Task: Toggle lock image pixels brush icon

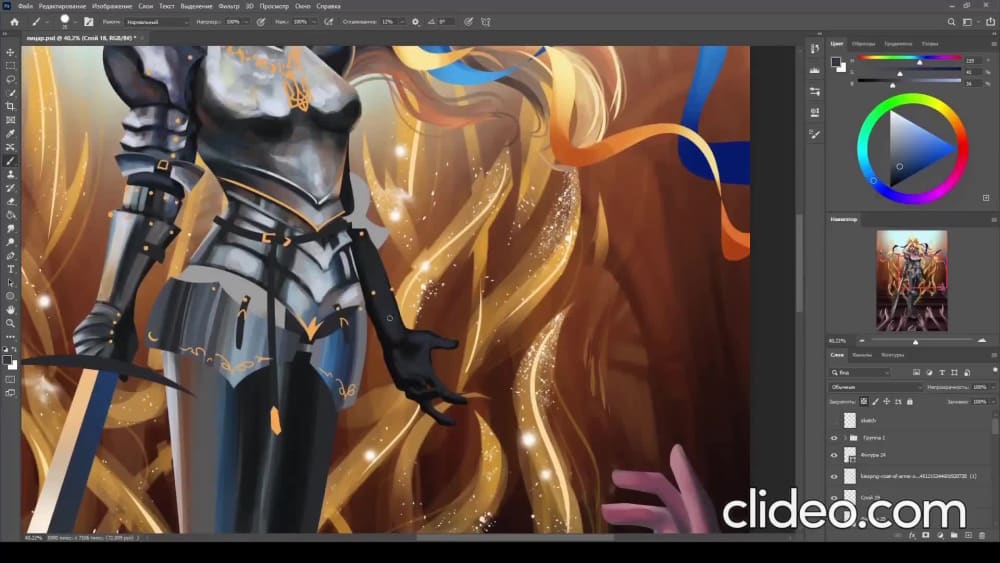Action: [x=875, y=402]
